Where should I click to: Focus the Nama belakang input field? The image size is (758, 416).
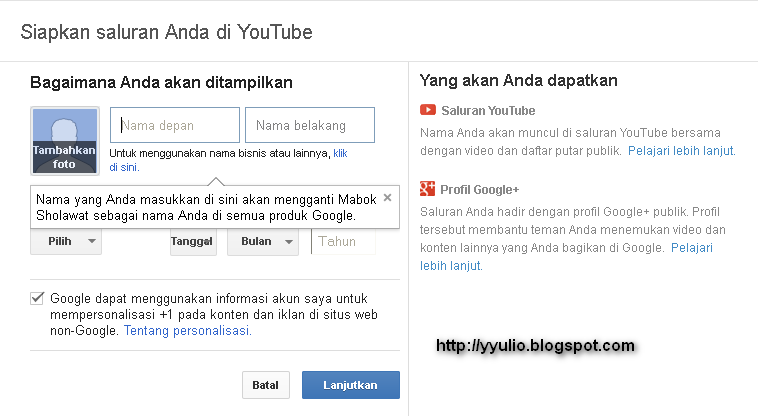tap(310, 125)
